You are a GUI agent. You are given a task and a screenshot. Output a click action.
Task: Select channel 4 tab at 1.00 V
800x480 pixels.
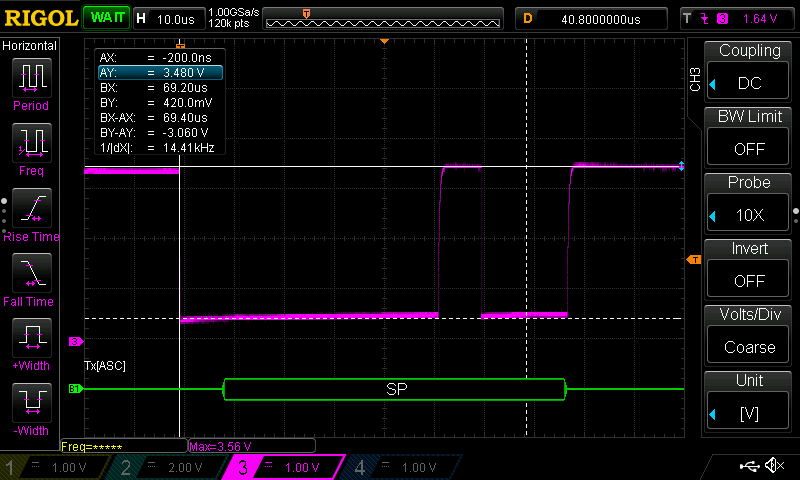click(x=403, y=467)
